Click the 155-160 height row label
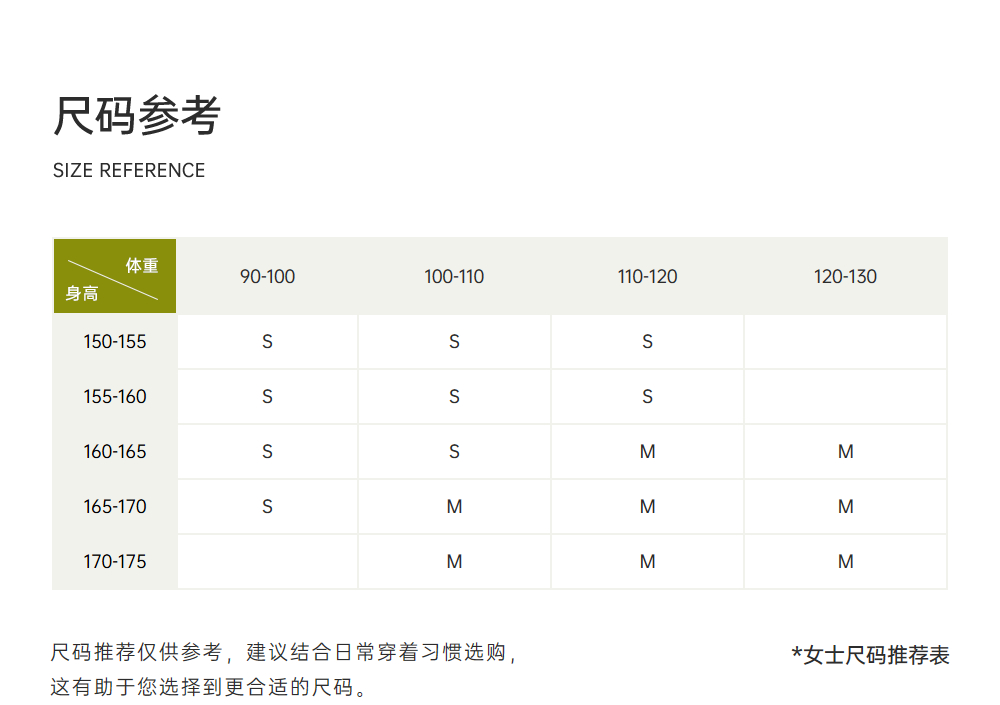 pyautogui.click(x=115, y=397)
